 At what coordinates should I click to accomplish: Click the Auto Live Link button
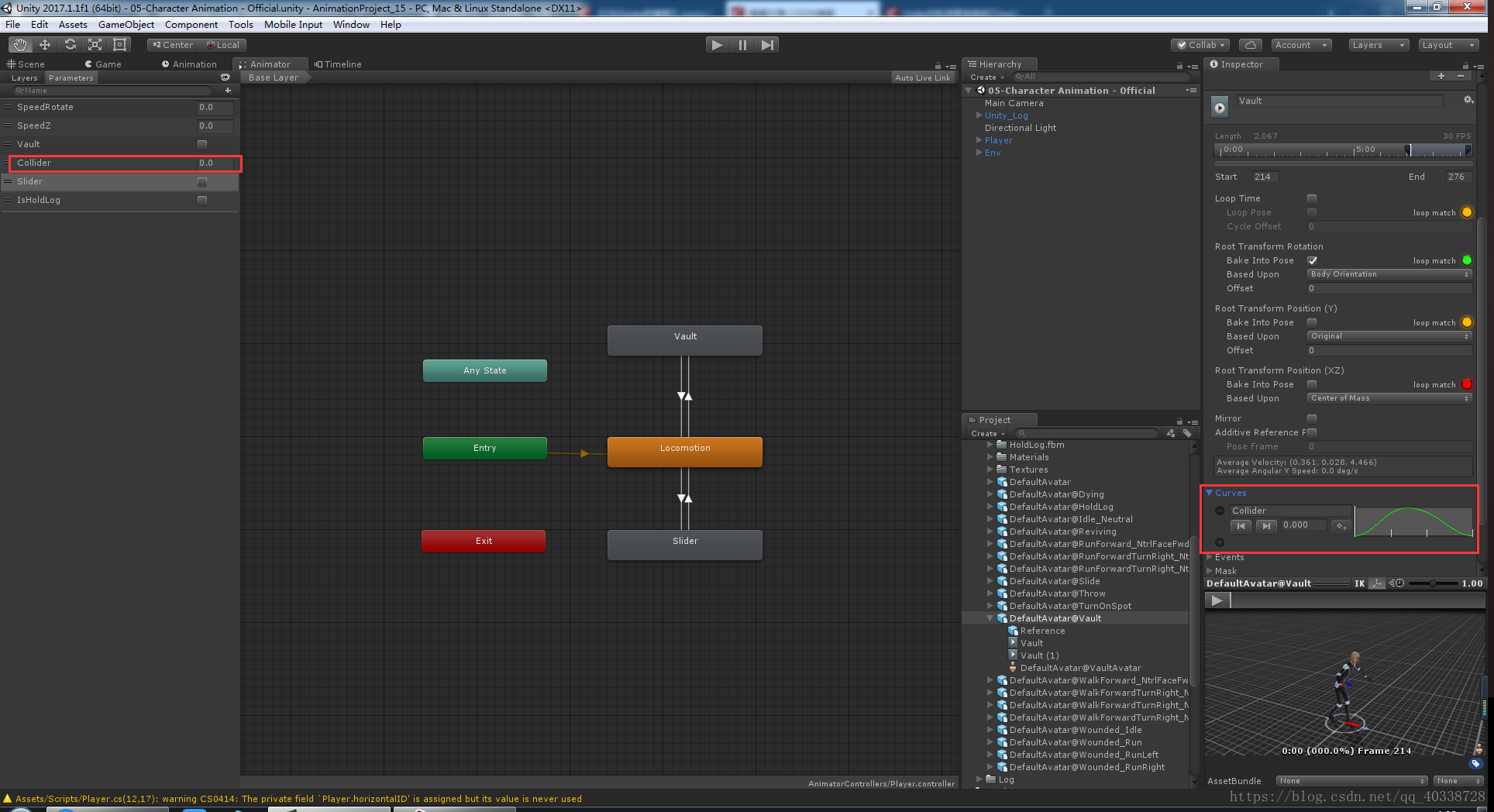coord(922,77)
